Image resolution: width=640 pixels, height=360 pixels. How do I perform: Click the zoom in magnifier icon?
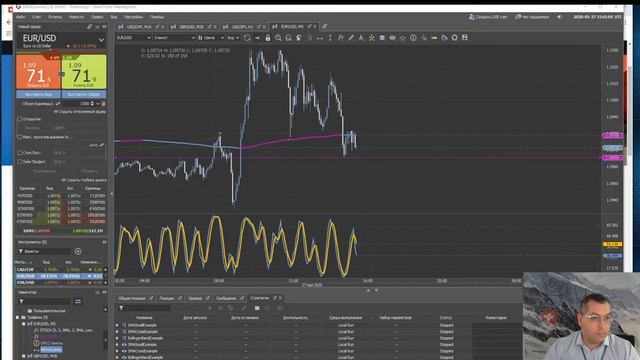click(278, 38)
